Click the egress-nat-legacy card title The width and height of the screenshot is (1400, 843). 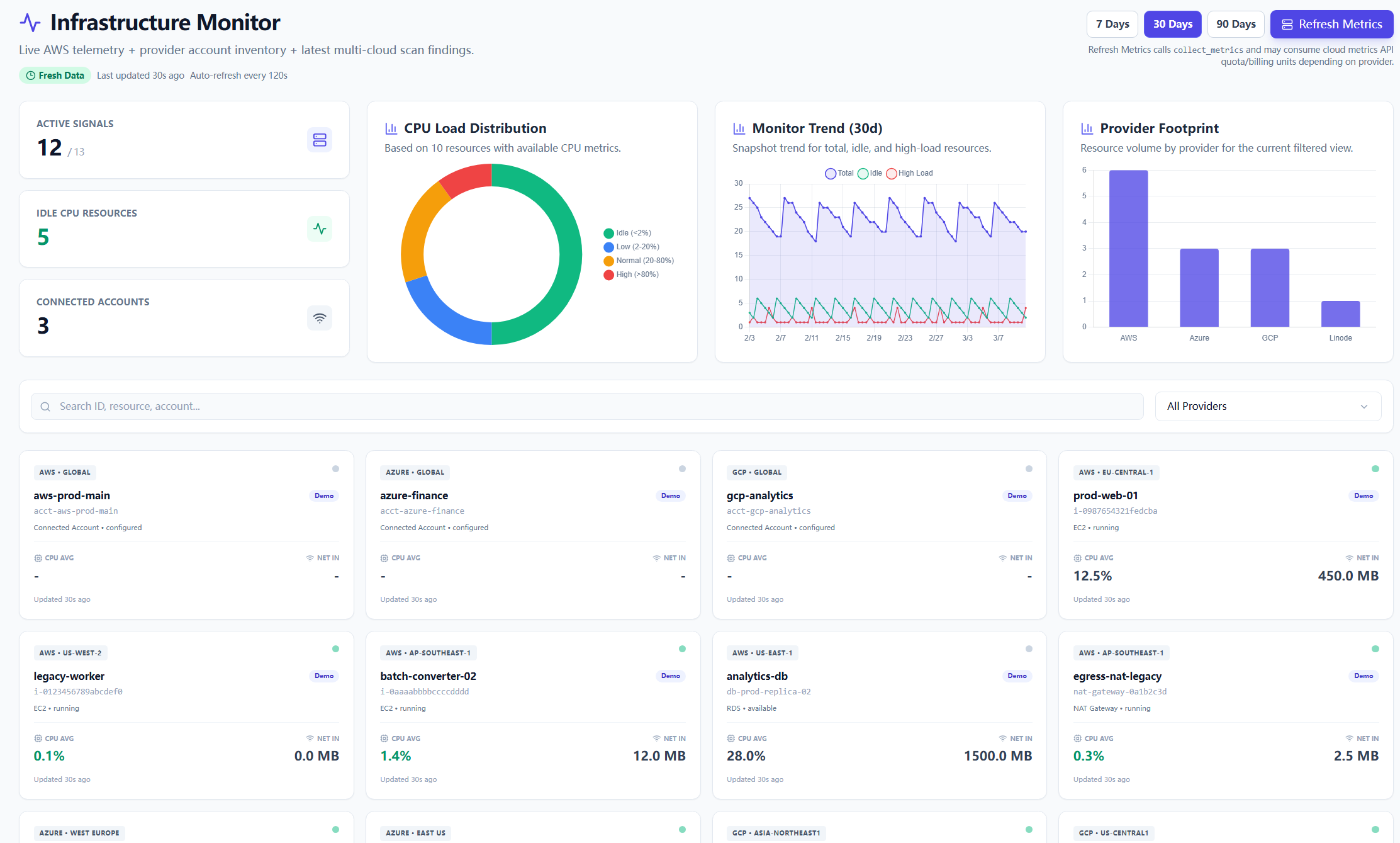click(x=1117, y=676)
